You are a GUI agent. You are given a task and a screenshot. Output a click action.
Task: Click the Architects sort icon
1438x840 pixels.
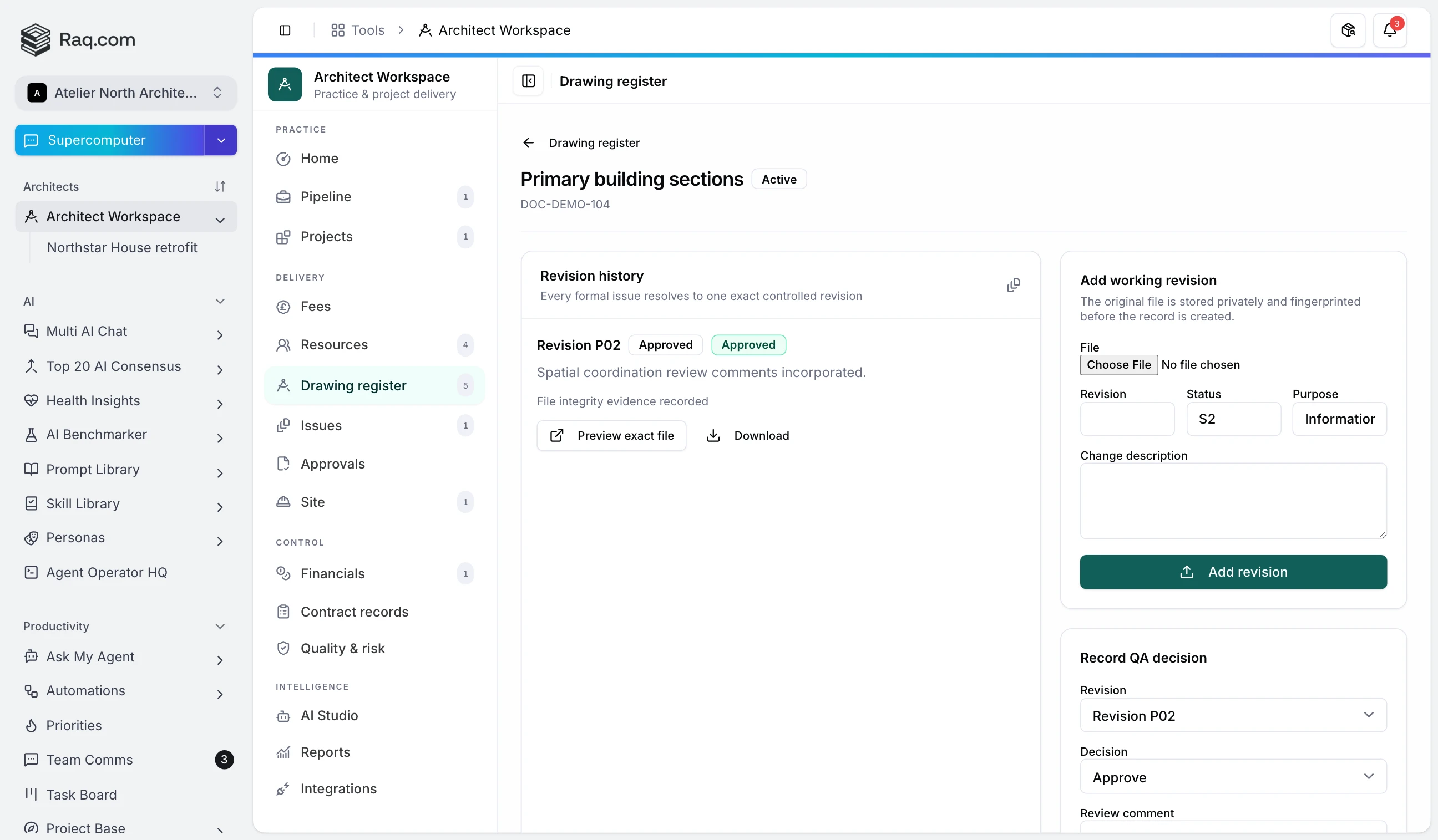[x=220, y=186]
